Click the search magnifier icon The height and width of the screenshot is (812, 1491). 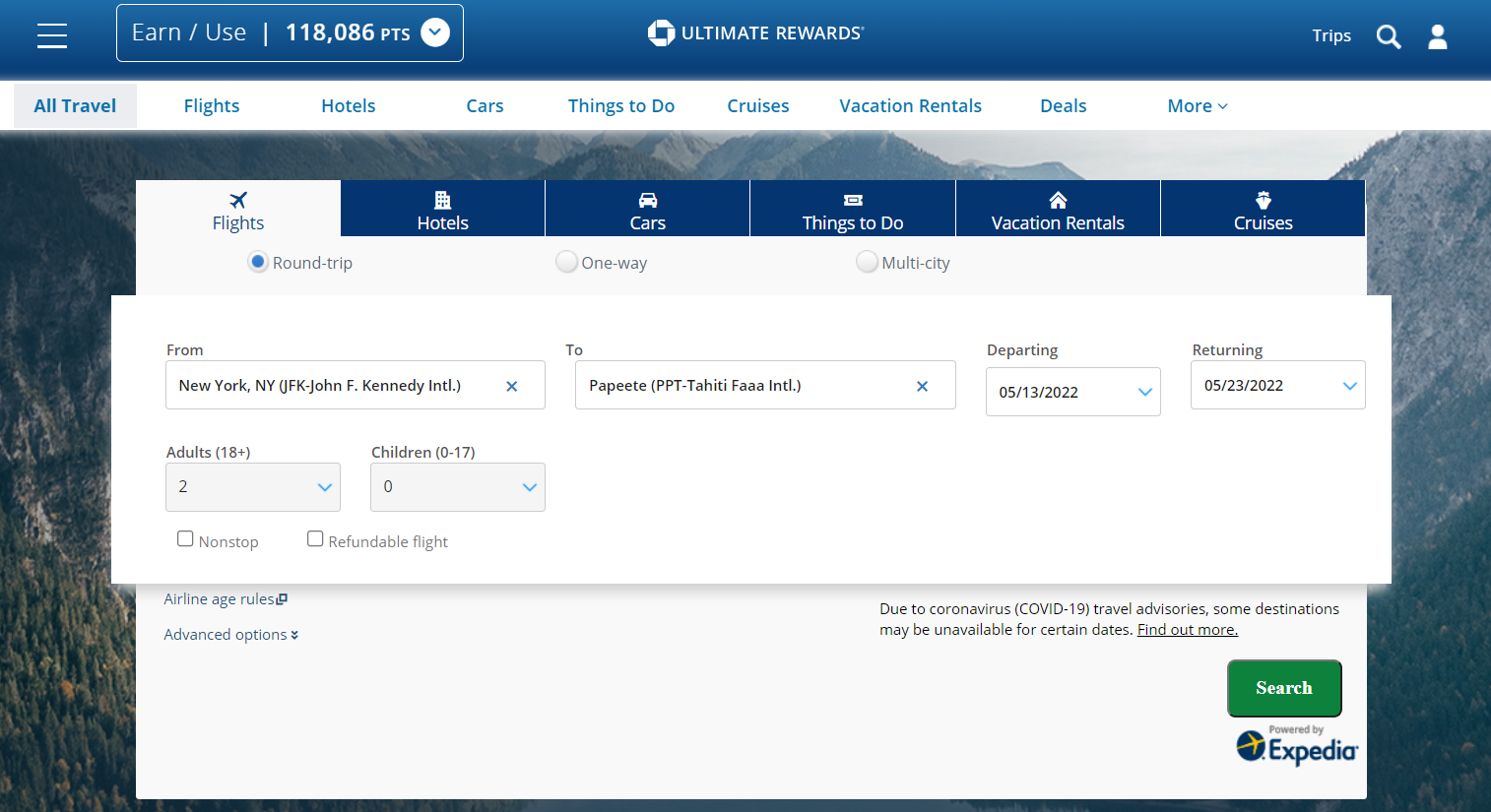point(1389,36)
